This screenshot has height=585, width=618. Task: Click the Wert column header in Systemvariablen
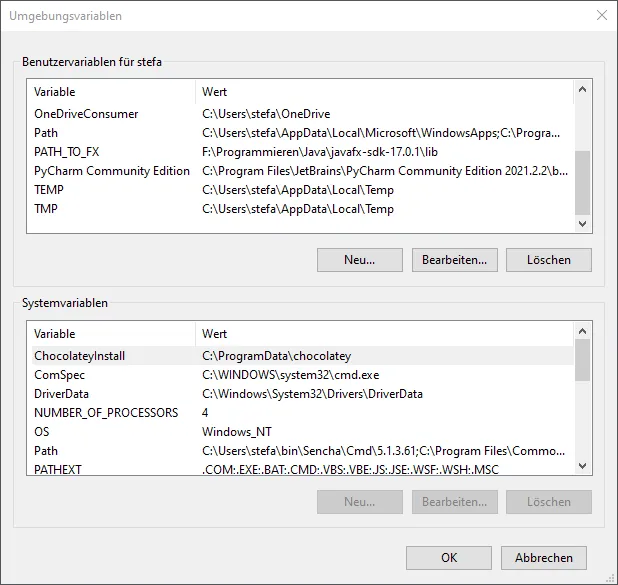(385, 334)
